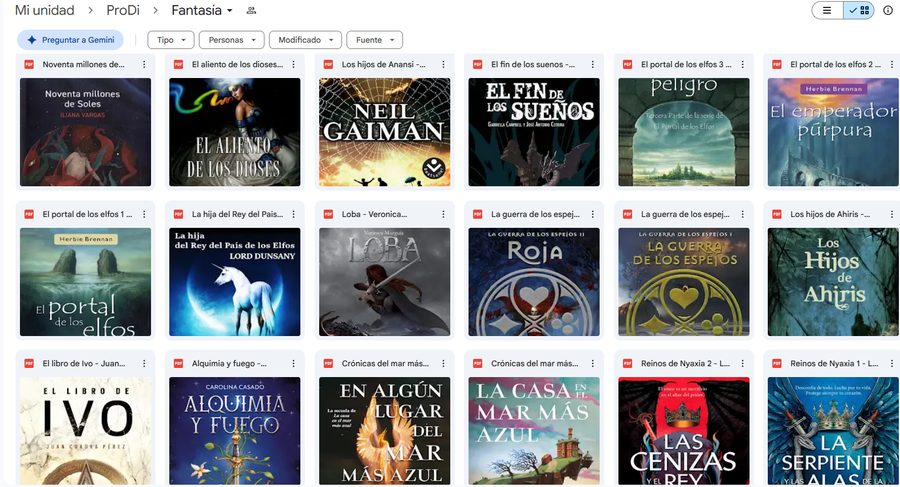The image size is (900, 487).
Task: Select file name 'La hija del Rey del Pais...'
Action: point(237,214)
